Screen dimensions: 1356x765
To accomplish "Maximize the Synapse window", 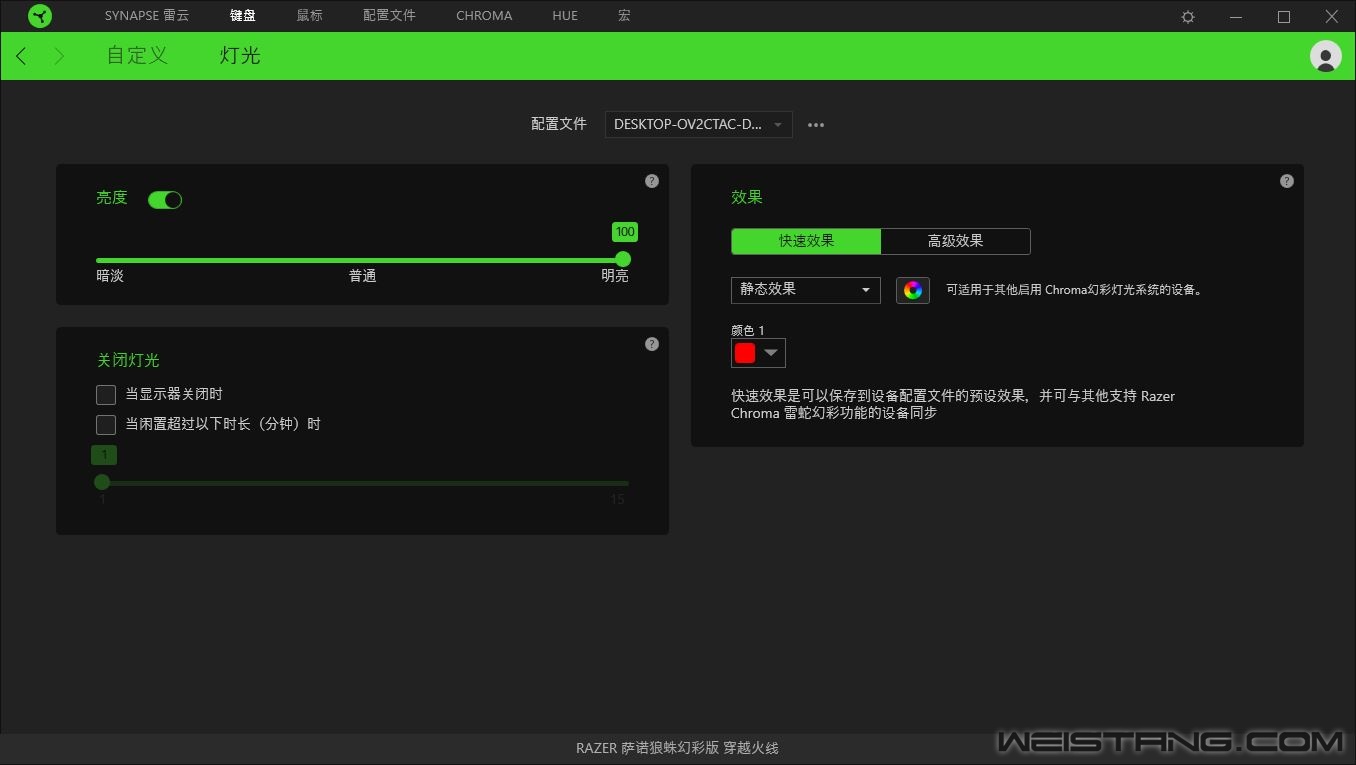I will [1284, 17].
